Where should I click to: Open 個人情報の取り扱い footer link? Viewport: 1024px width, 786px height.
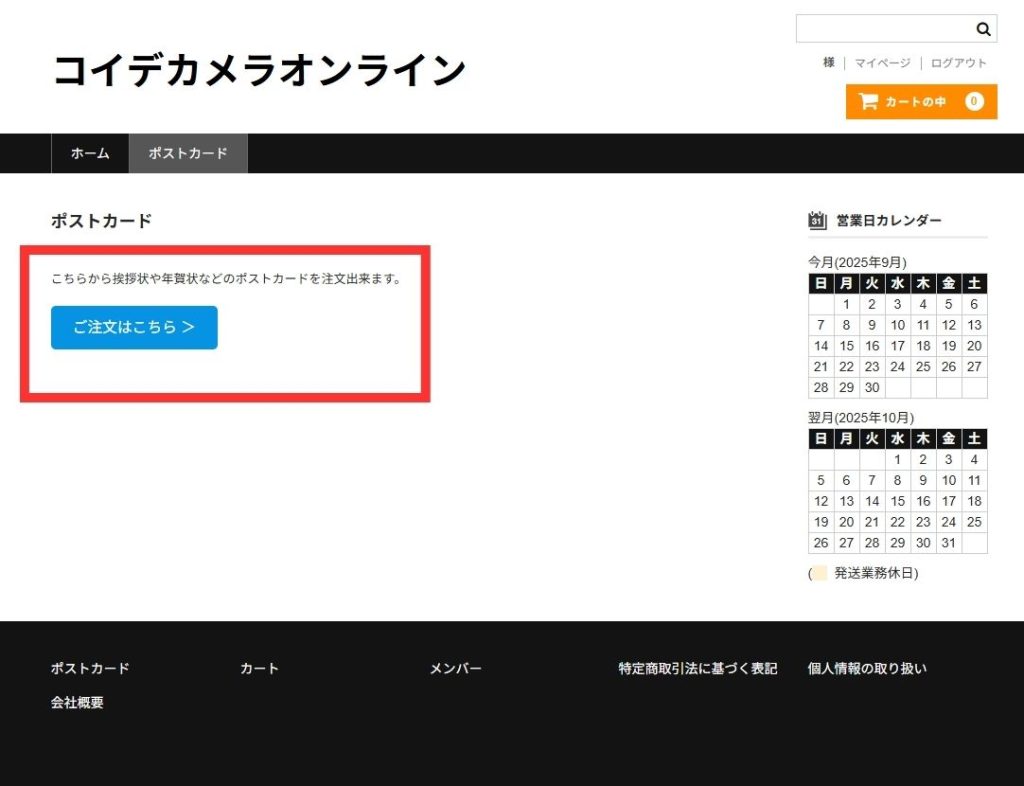(867, 668)
